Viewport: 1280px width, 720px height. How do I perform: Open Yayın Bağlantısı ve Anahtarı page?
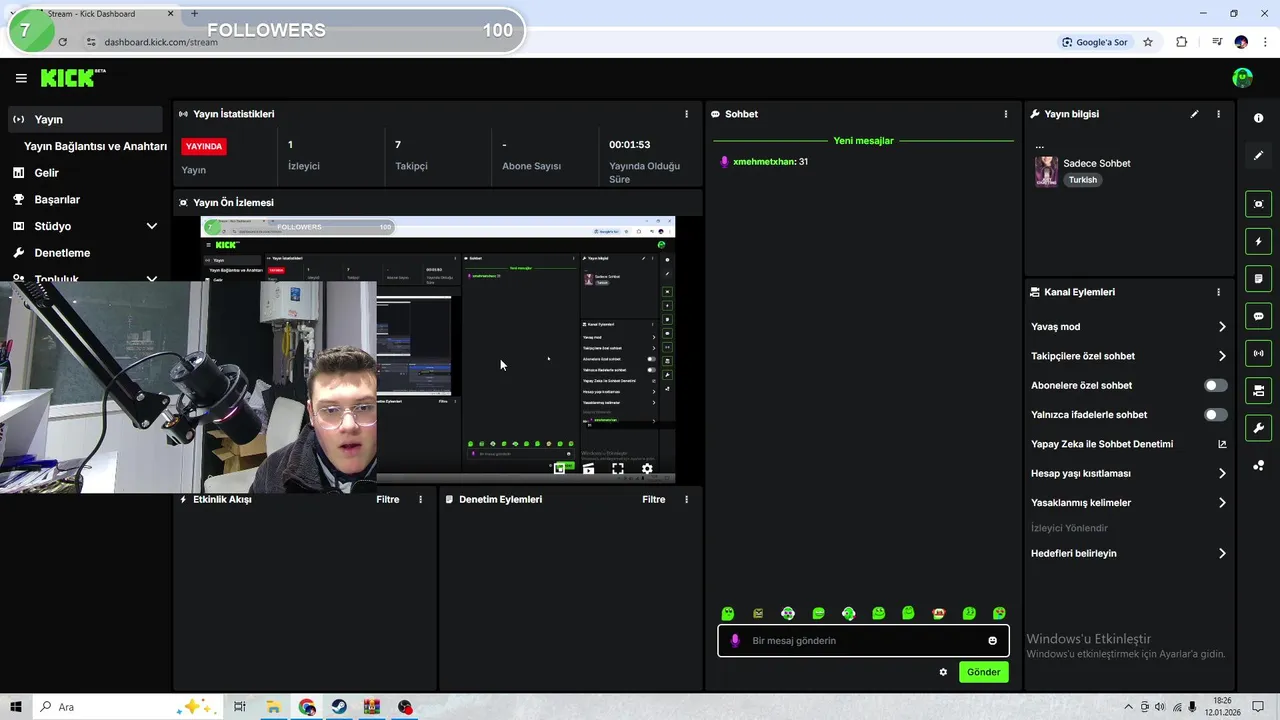coord(95,146)
